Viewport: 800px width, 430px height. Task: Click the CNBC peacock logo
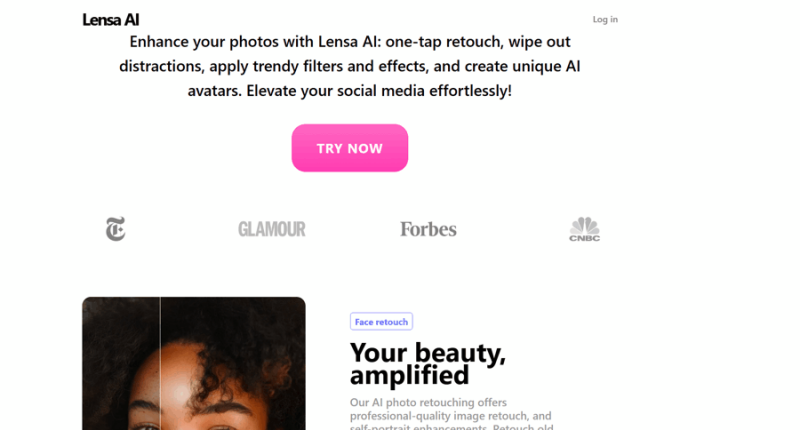pos(584,230)
